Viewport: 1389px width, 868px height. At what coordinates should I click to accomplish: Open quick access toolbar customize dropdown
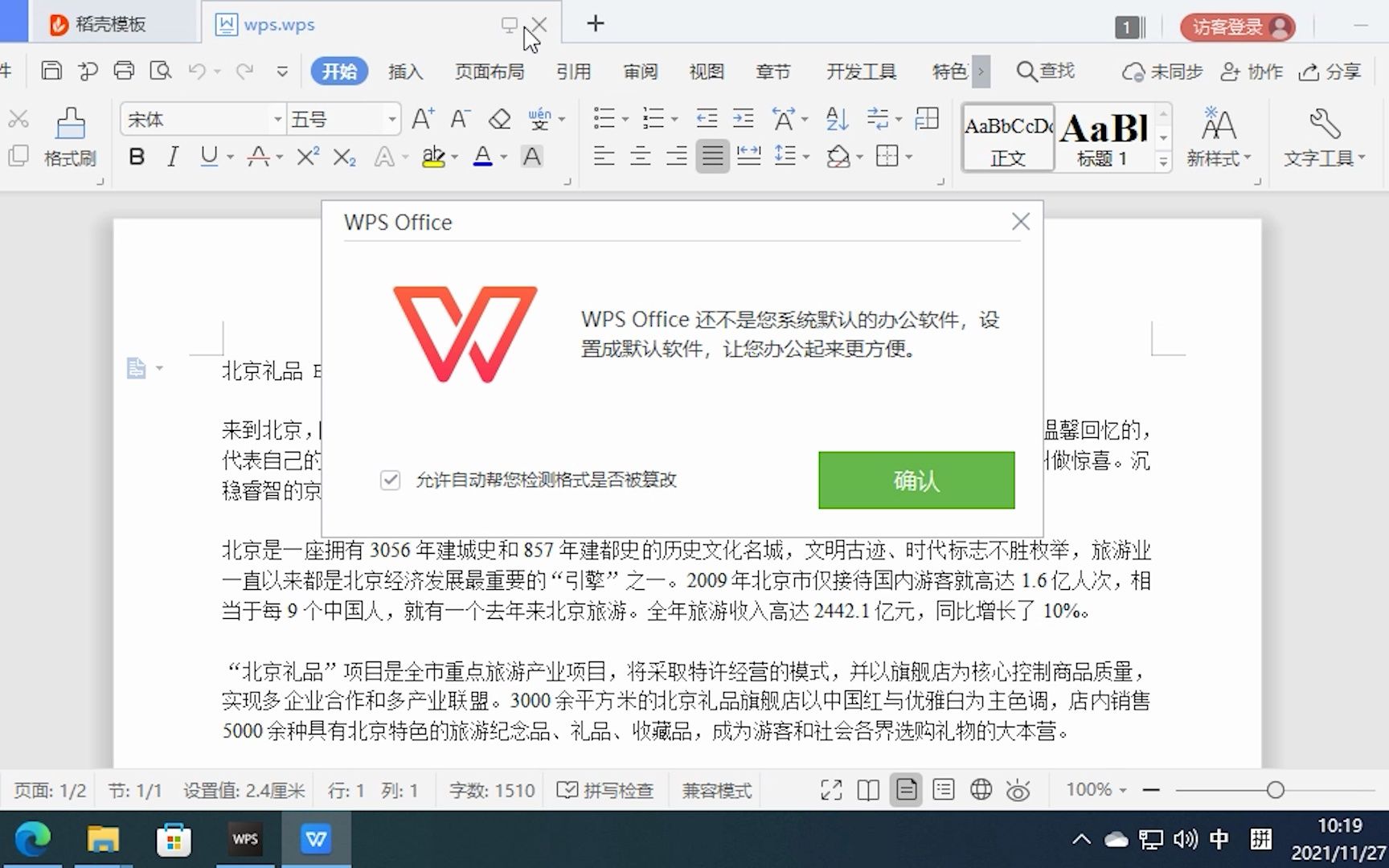282,72
